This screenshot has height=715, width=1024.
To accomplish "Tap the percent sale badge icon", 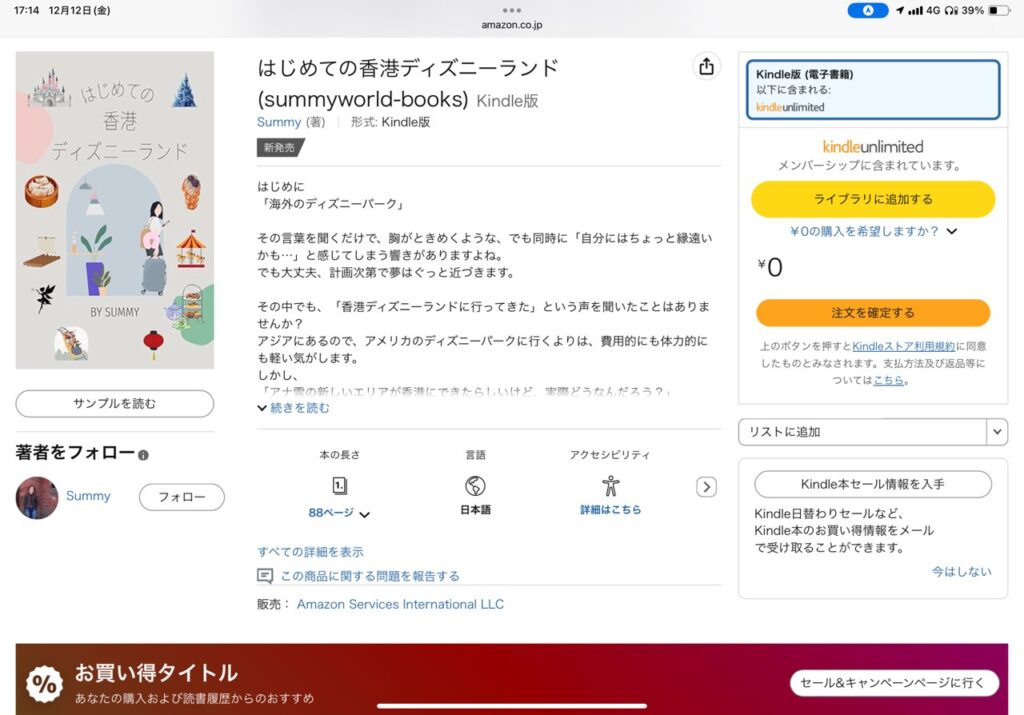I will coord(45,683).
